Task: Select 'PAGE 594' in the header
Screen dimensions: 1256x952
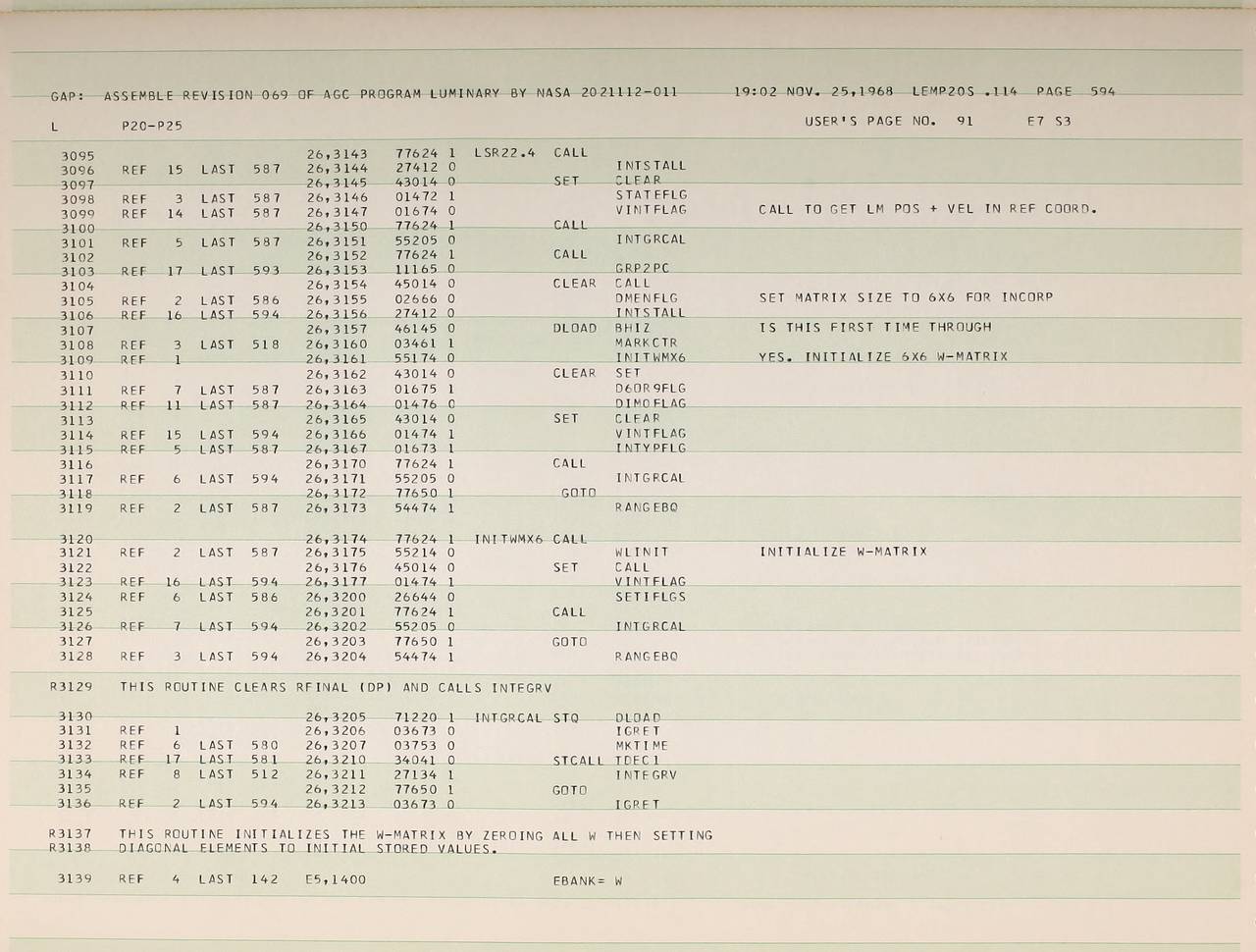Action: coord(1075,92)
